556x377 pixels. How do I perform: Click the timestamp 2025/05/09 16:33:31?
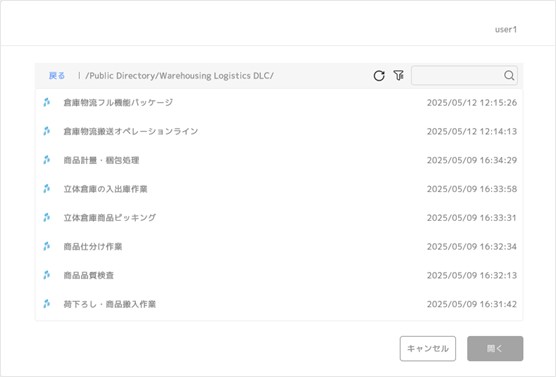[x=472, y=217]
